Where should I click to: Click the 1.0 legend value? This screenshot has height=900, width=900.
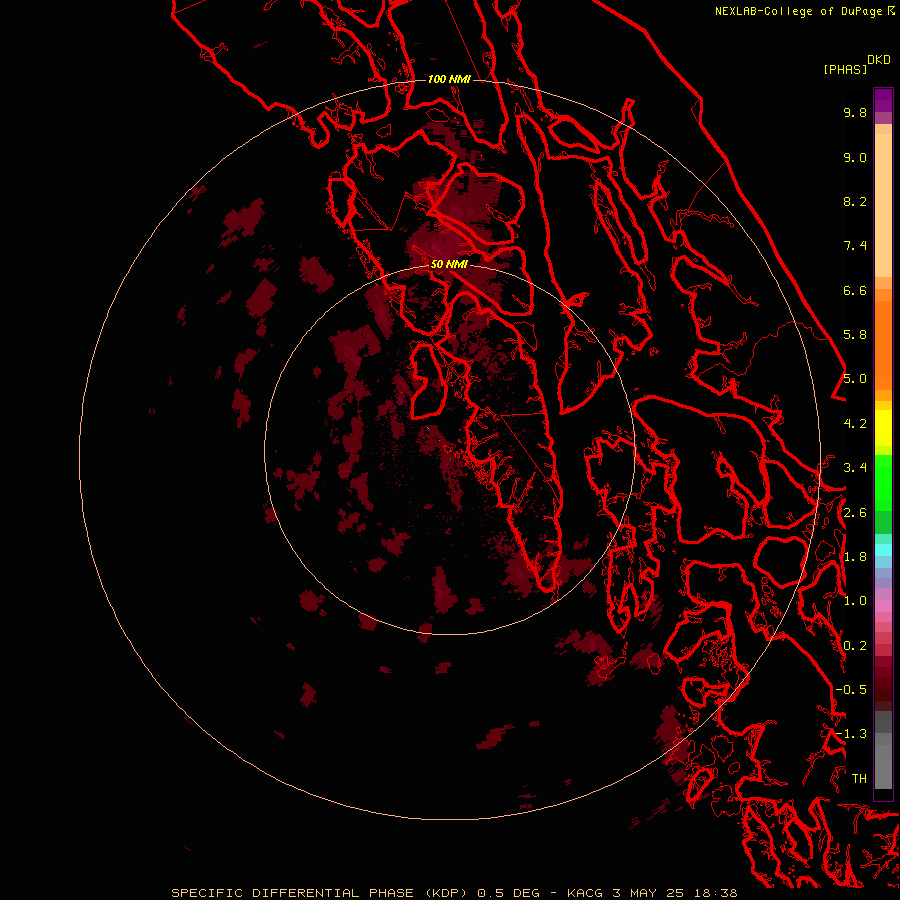pos(855,601)
